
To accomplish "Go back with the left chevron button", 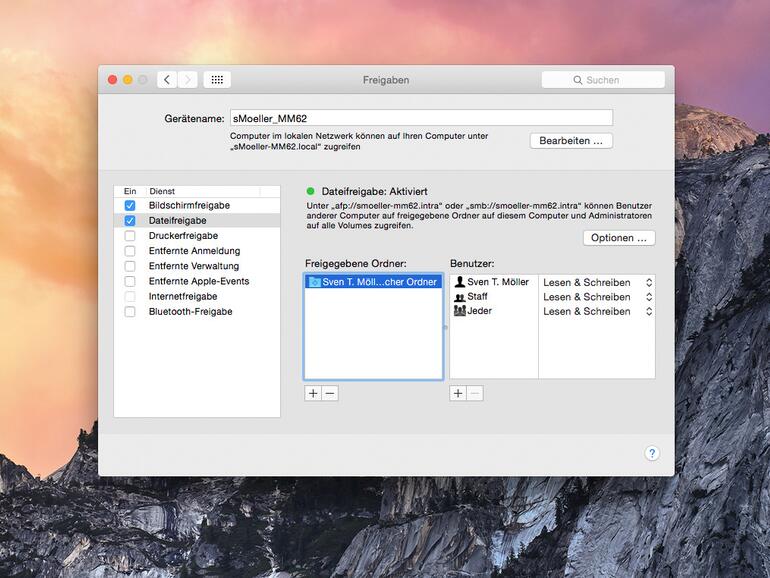I will point(167,80).
